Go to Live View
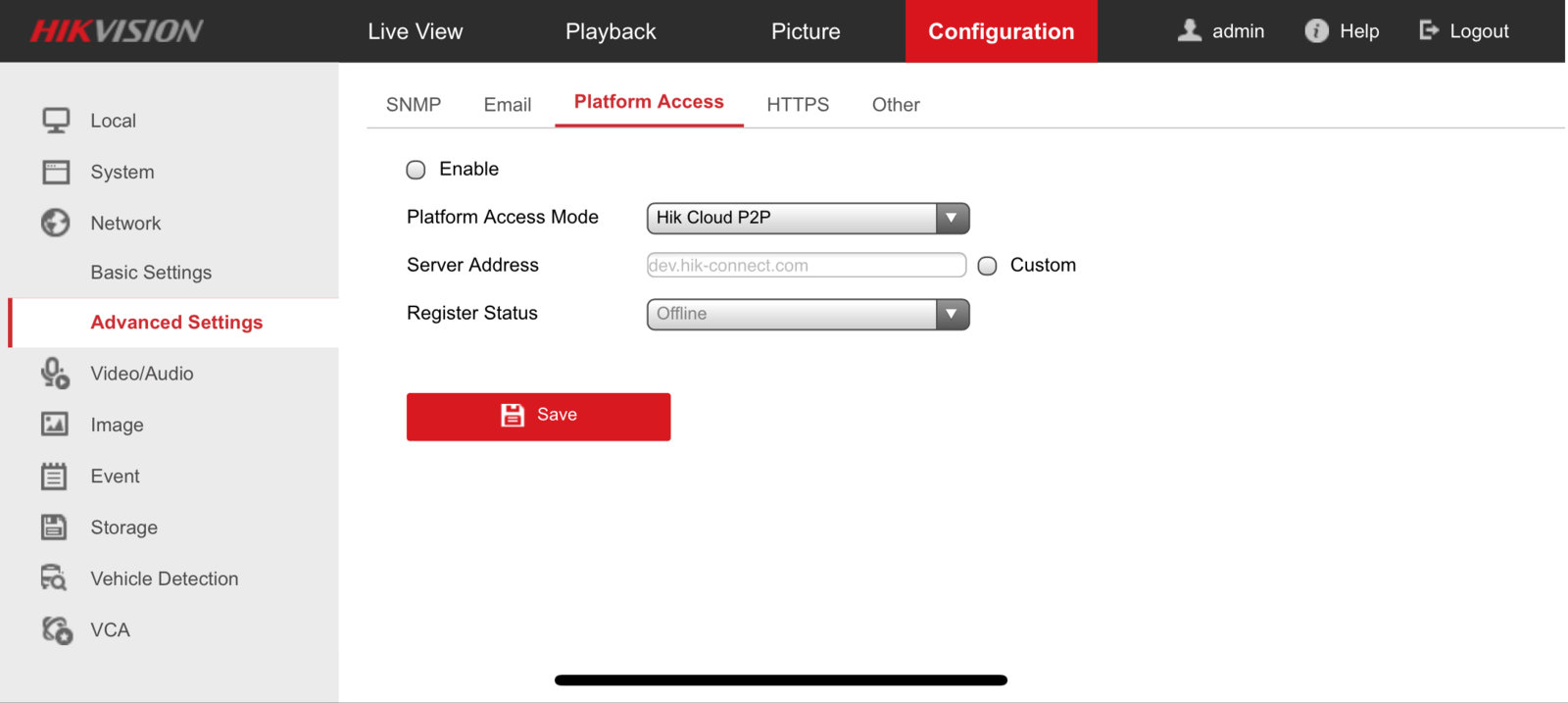This screenshot has width=1568, height=703. coord(416,31)
